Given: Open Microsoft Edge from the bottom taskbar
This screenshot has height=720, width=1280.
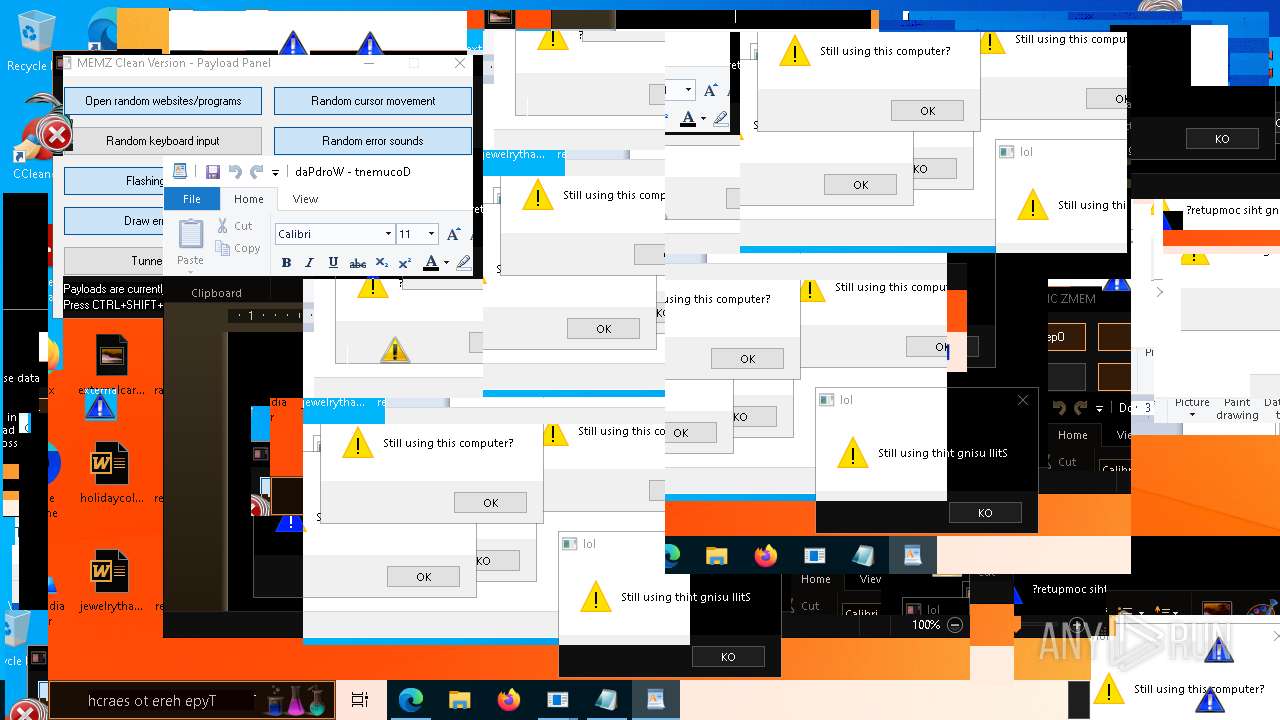Looking at the screenshot, I should click(411, 701).
